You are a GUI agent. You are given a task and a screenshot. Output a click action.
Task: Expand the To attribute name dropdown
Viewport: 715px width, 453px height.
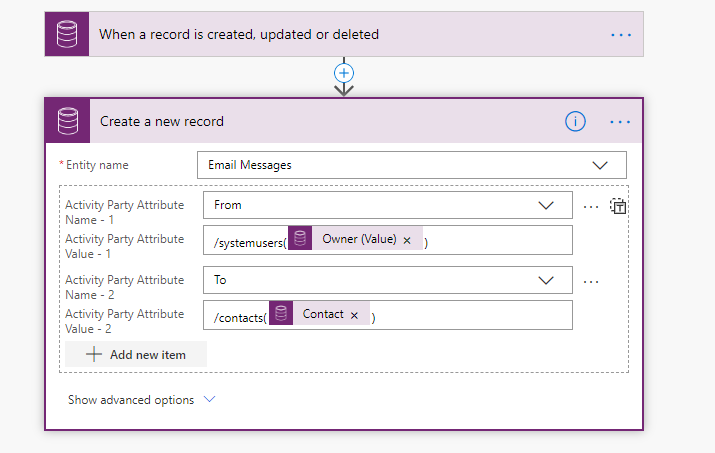pyautogui.click(x=546, y=280)
